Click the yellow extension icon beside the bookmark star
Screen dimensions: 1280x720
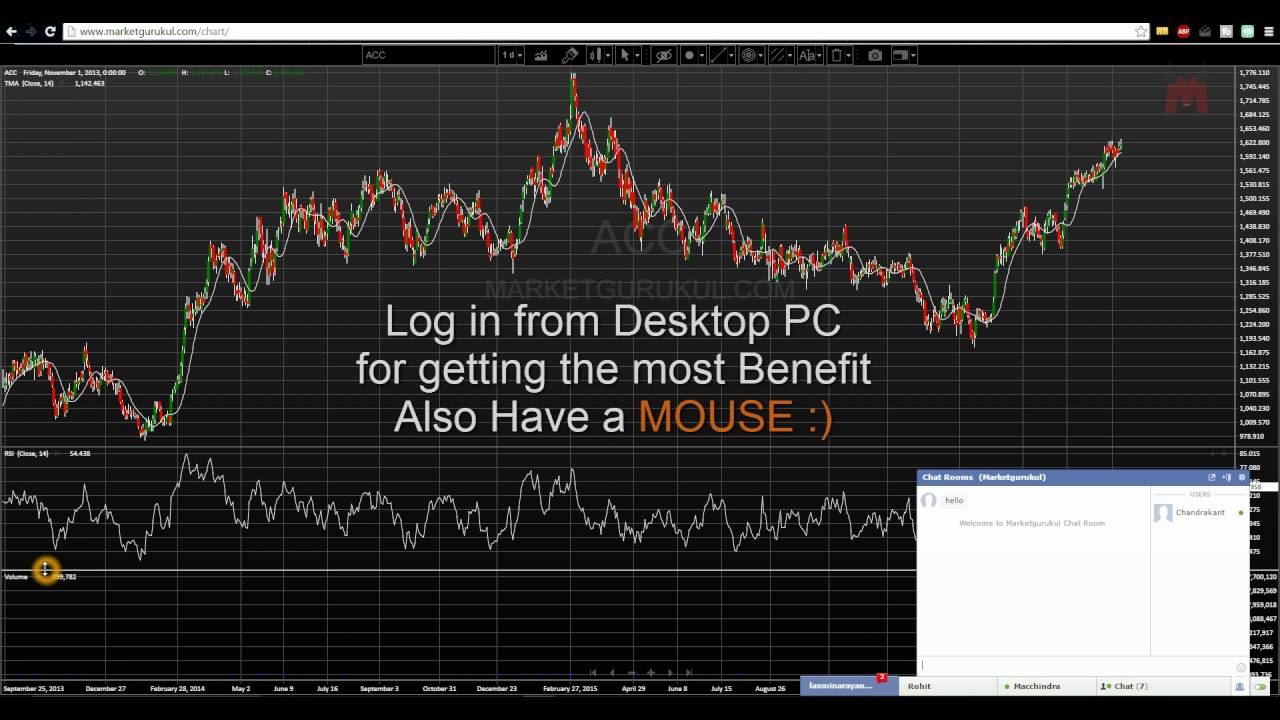1162,31
